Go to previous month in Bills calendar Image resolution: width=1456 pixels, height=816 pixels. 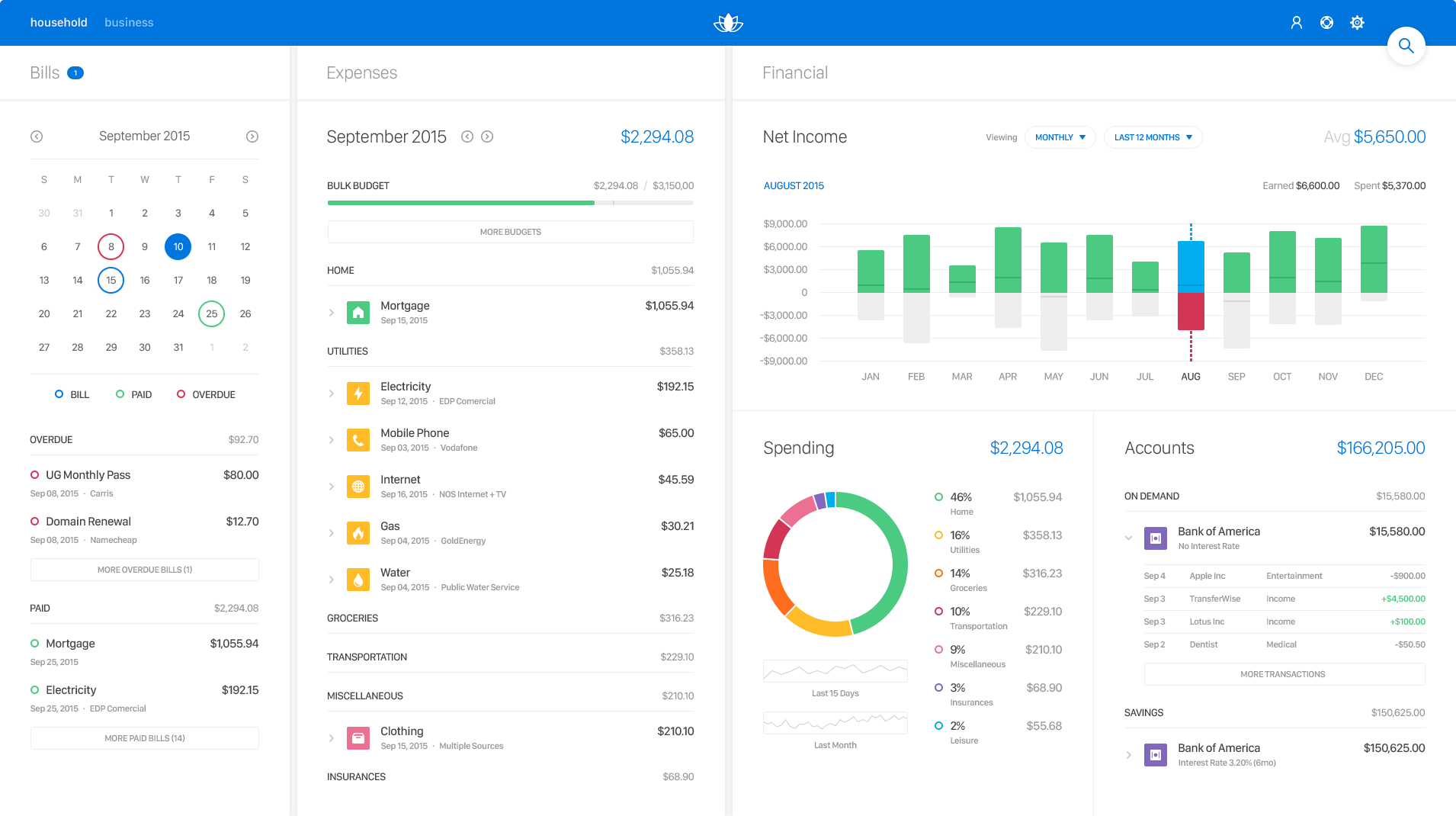point(37,137)
